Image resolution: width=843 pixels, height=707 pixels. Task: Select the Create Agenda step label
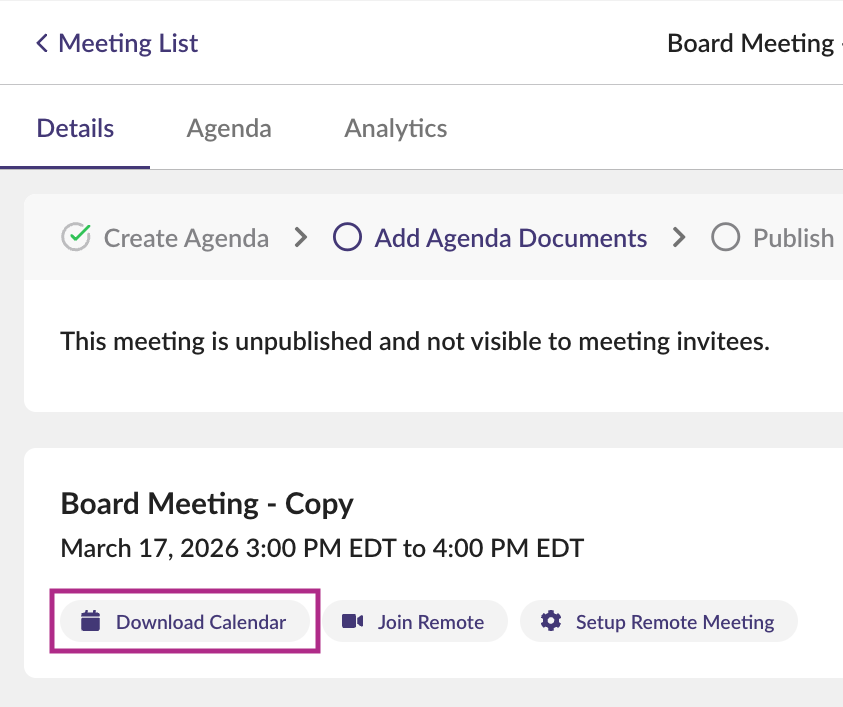tap(186, 238)
